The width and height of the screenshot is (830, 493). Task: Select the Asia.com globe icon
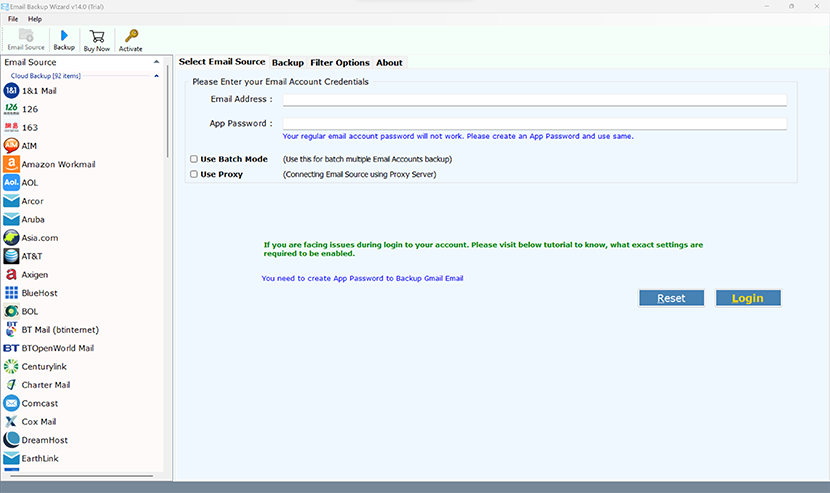11,238
